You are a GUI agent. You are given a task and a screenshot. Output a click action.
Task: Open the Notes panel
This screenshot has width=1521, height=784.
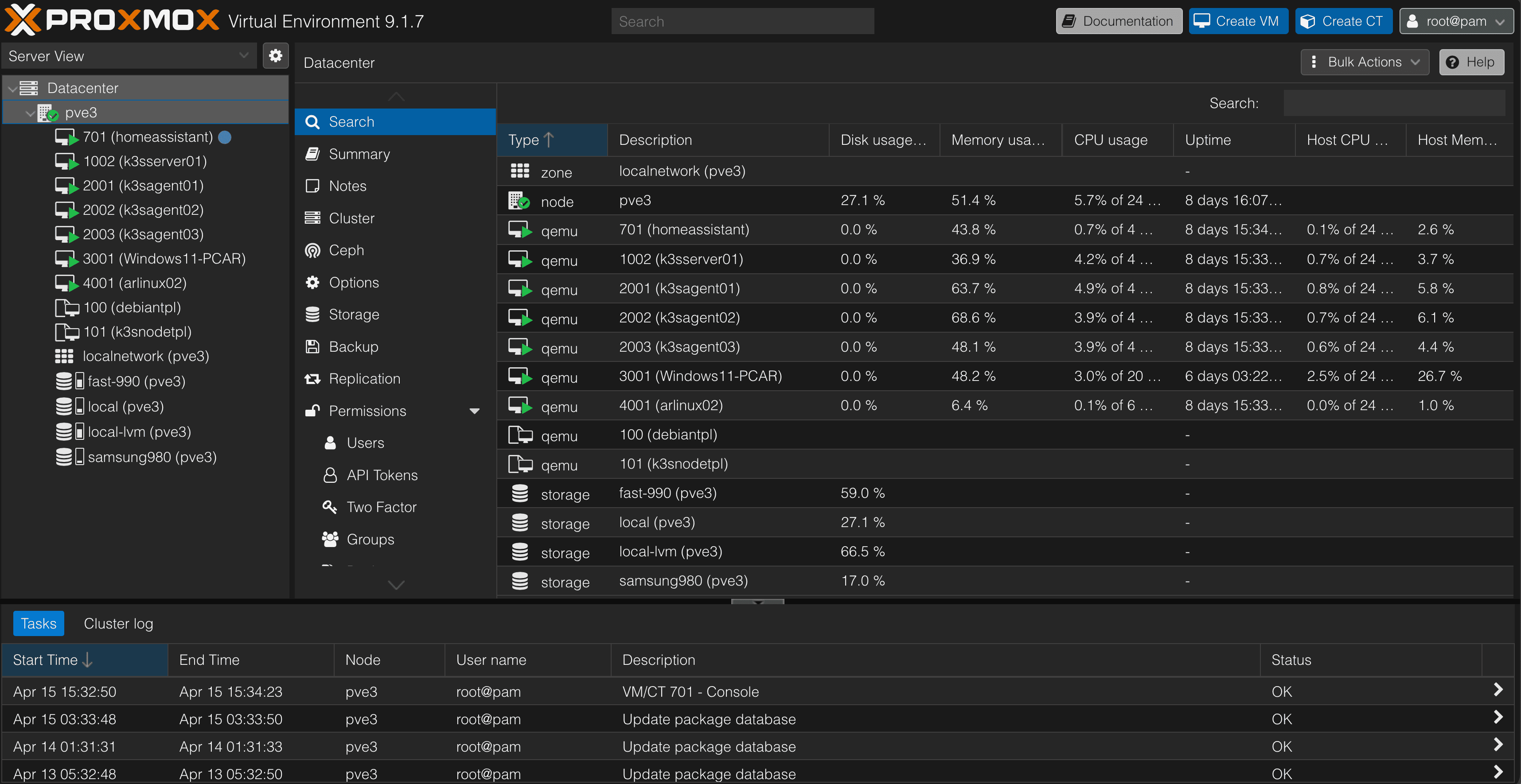pyautogui.click(x=348, y=185)
